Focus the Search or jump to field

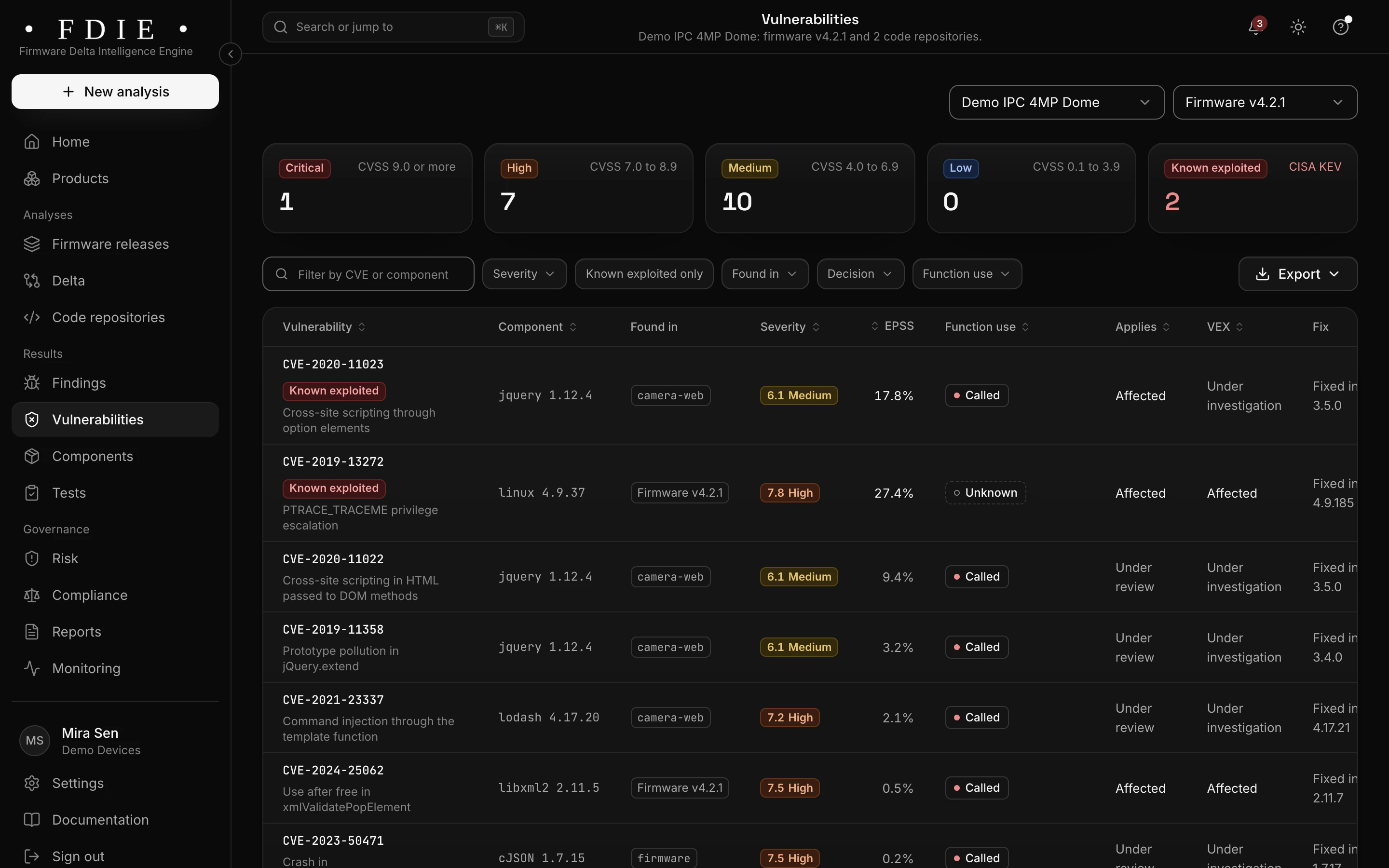click(393, 27)
